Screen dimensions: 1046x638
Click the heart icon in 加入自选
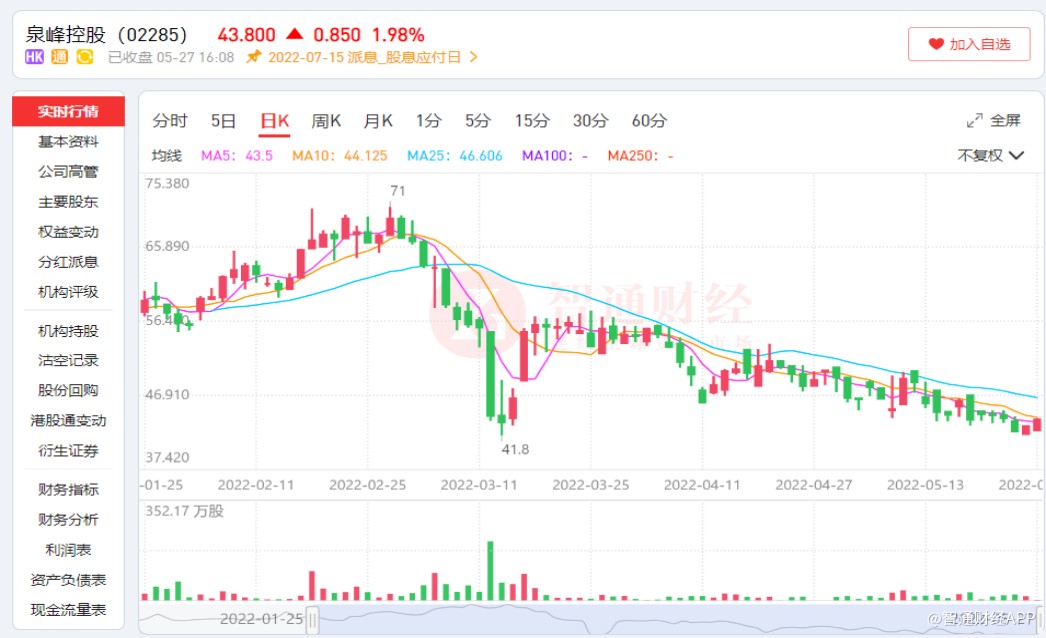click(936, 44)
